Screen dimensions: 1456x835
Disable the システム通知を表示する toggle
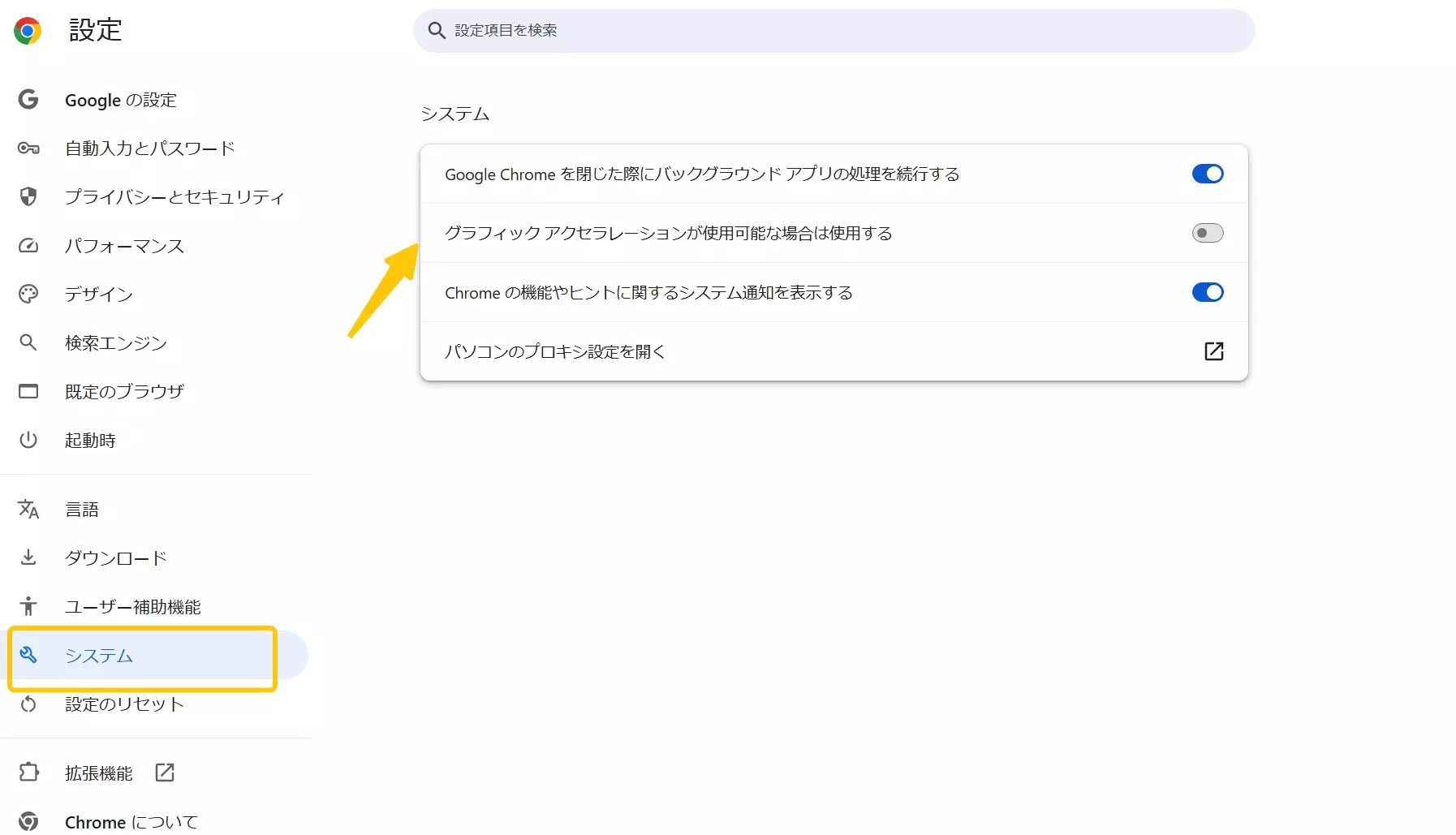(1208, 292)
